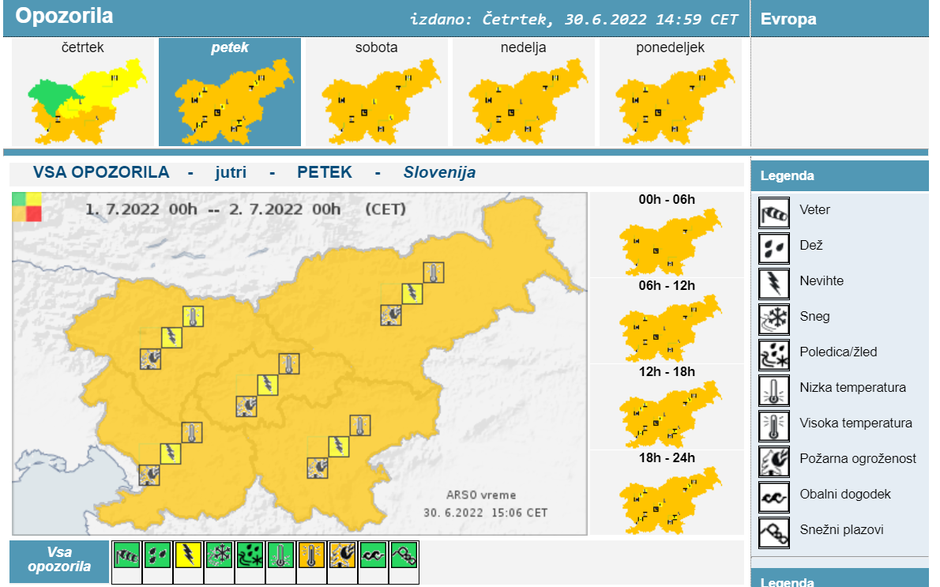
Task: Select the snow warning filter in bottom bar
Action: (x=219, y=555)
